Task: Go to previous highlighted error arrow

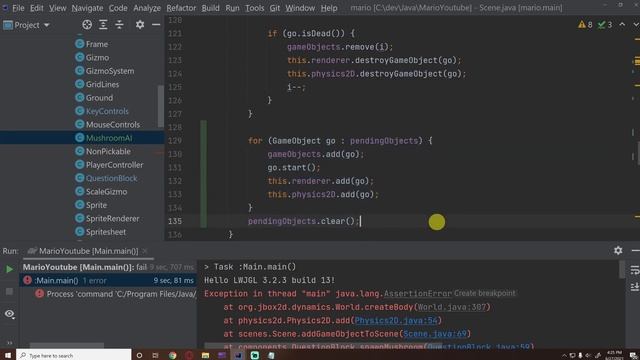Action: click(622, 24)
